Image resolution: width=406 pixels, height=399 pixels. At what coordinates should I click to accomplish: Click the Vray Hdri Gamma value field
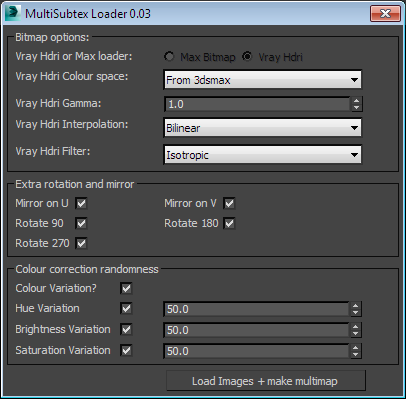(257, 104)
